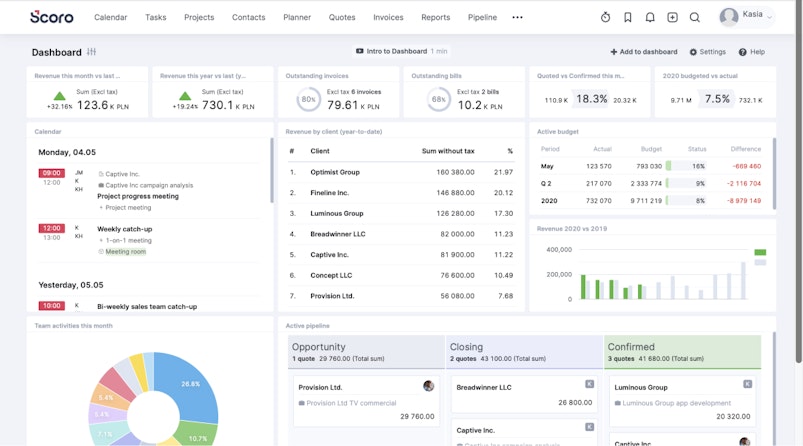The image size is (803, 446).
Task: Open the time tracker stopwatch icon
Action: (605, 17)
